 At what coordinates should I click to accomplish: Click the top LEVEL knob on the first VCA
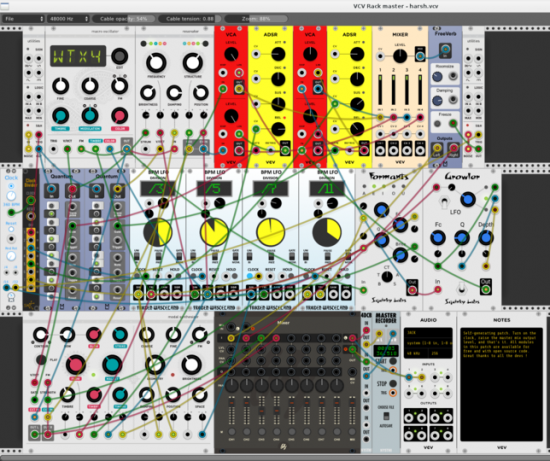click(x=231, y=54)
